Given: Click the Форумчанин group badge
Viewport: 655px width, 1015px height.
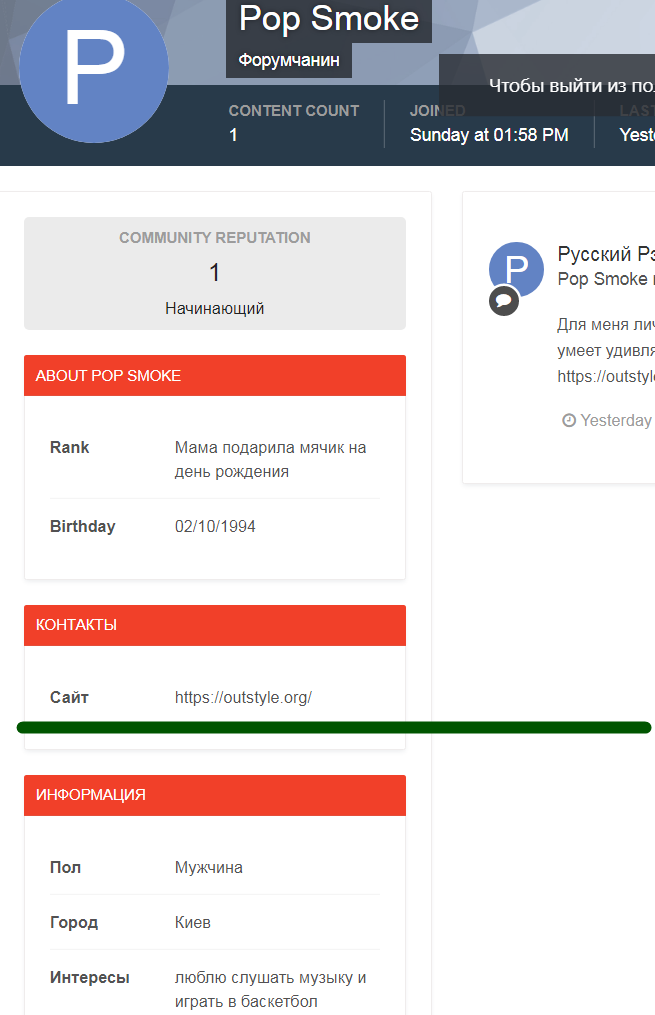Looking at the screenshot, I should point(289,60).
